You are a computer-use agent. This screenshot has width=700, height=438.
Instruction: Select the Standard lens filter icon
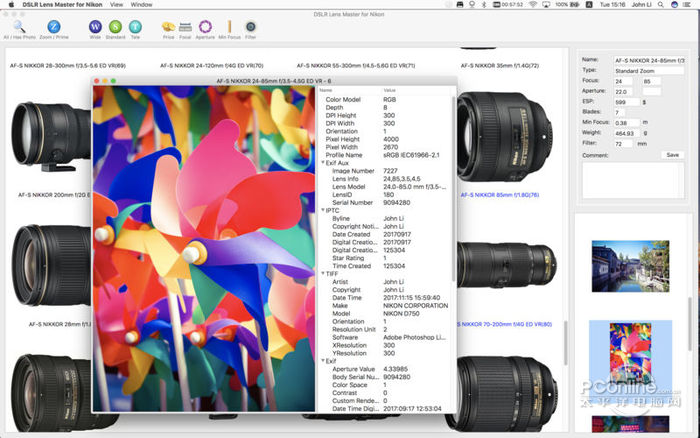(115, 24)
